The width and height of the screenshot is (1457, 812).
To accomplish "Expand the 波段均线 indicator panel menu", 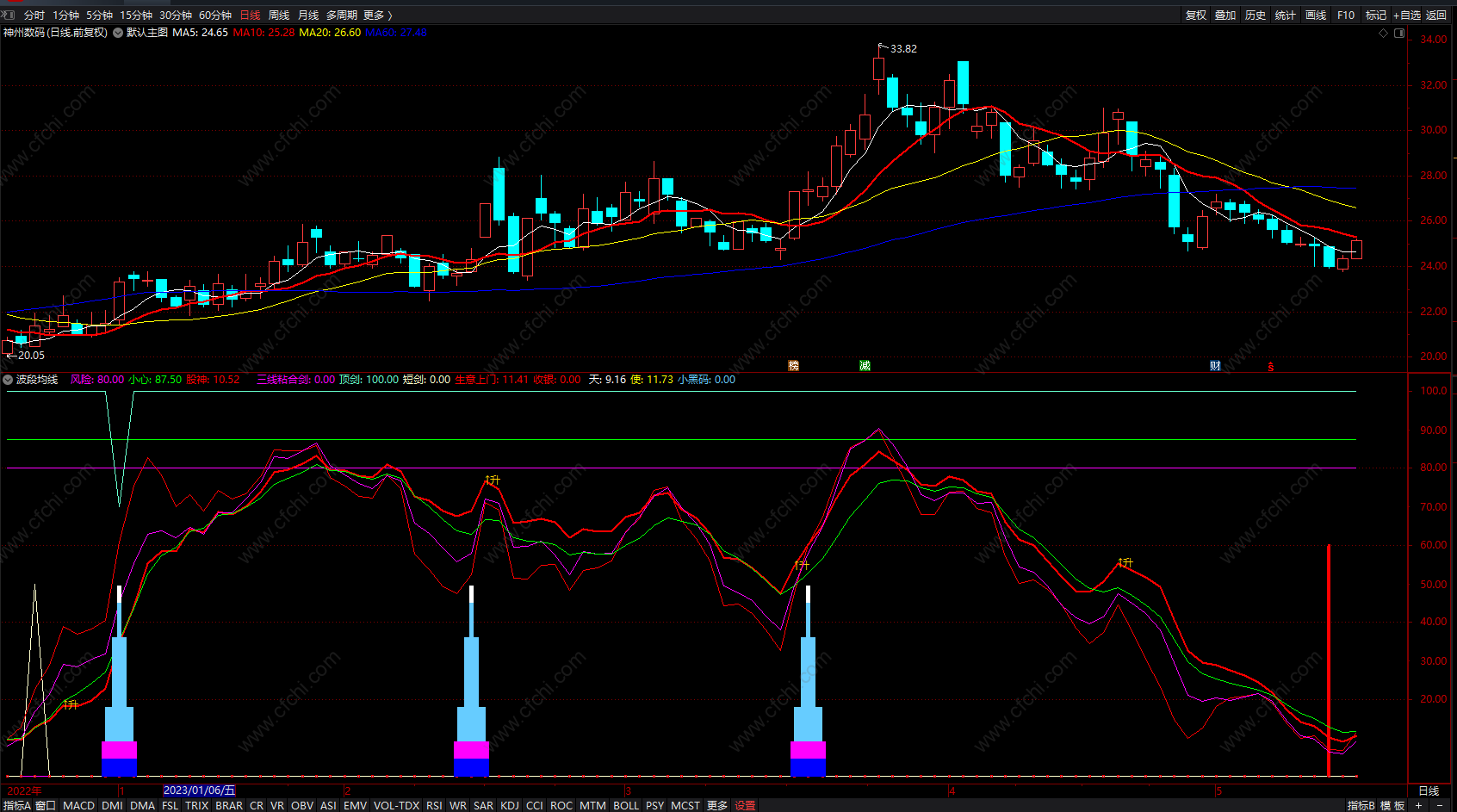I will pyautogui.click(x=8, y=380).
